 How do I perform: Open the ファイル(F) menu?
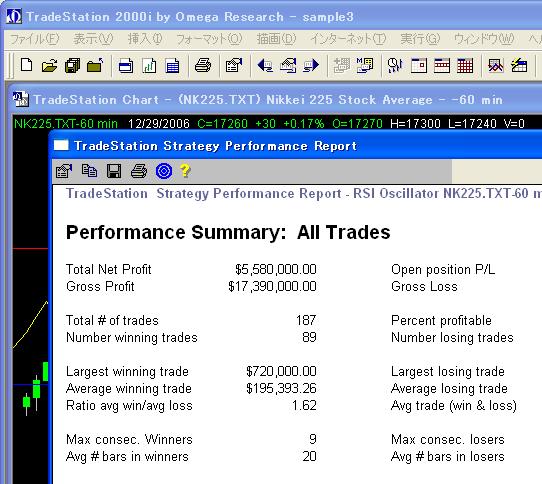[x=35, y=39]
